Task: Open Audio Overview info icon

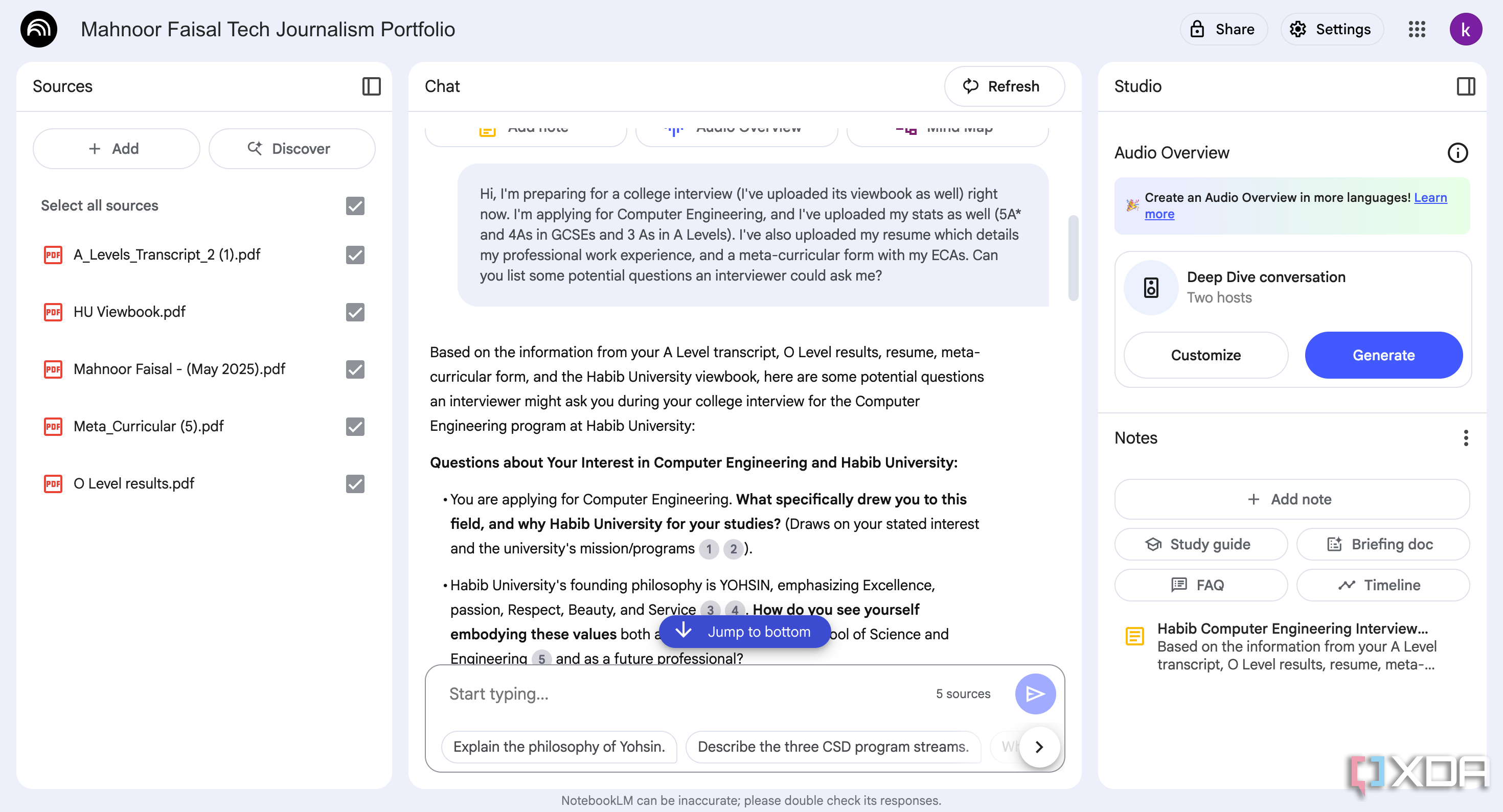Action: (x=1458, y=153)
